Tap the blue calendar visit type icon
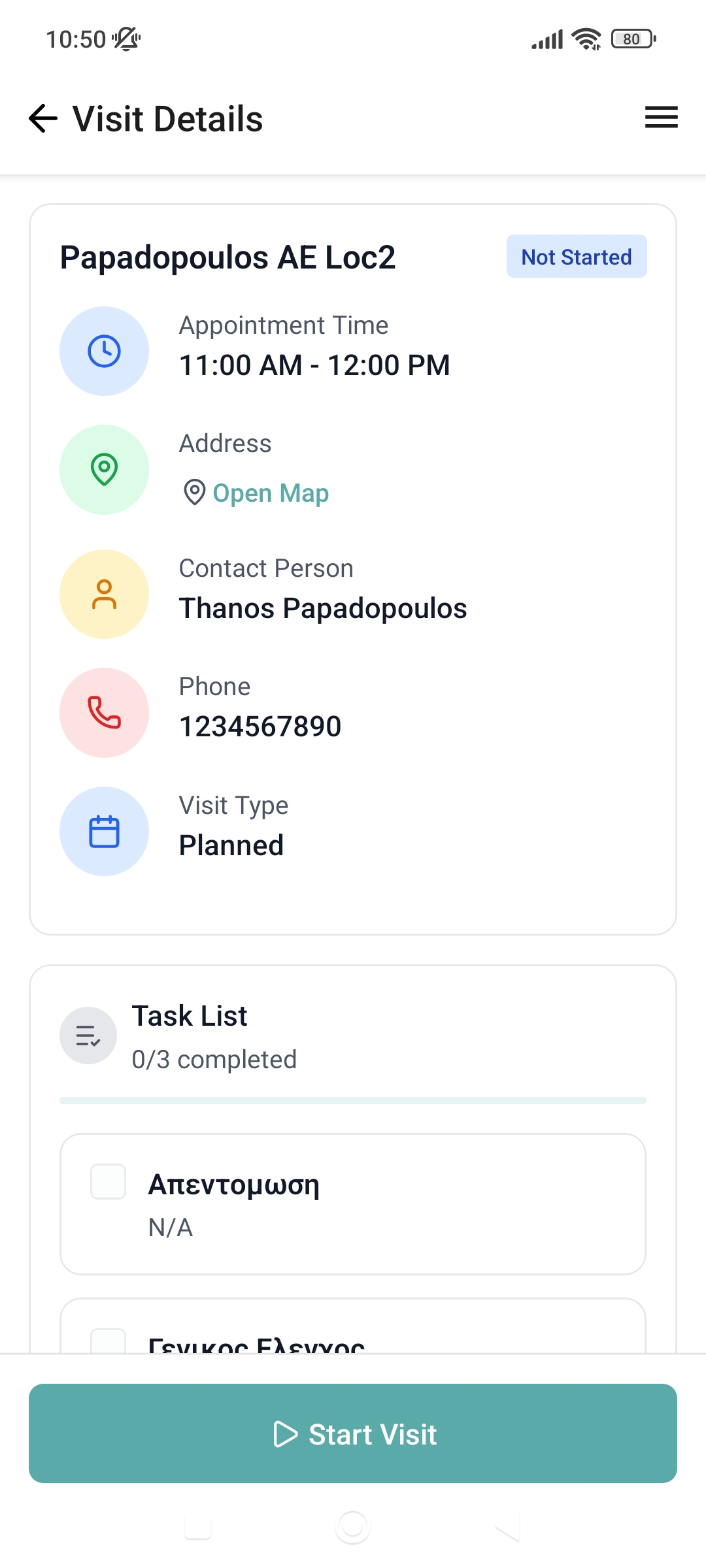Image resolution: width=706 pixels, height=1568 pixels. 104,831
